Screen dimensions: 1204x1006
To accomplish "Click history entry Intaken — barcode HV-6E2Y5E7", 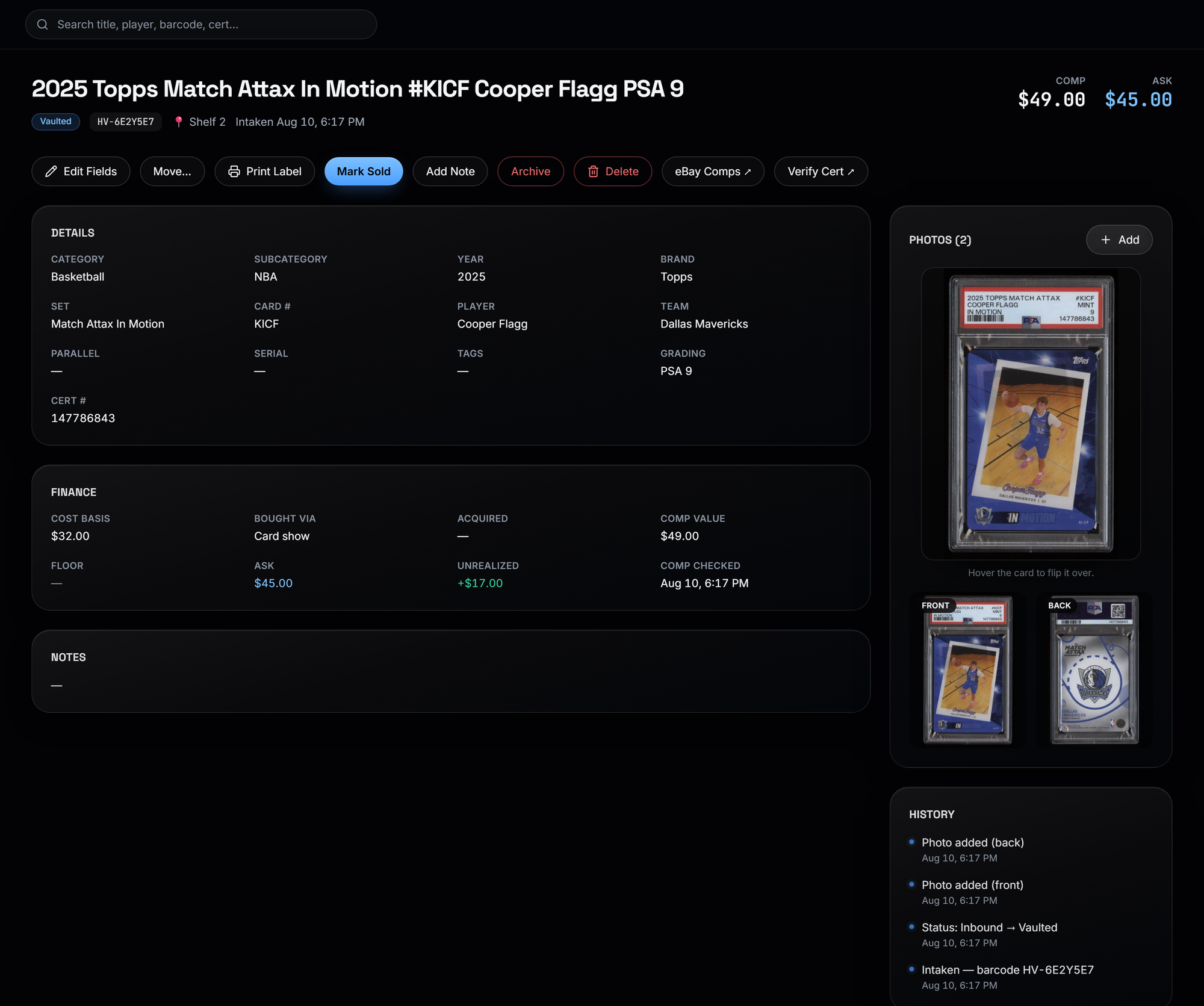I will pyautogui.click(x=1008, y=970).
